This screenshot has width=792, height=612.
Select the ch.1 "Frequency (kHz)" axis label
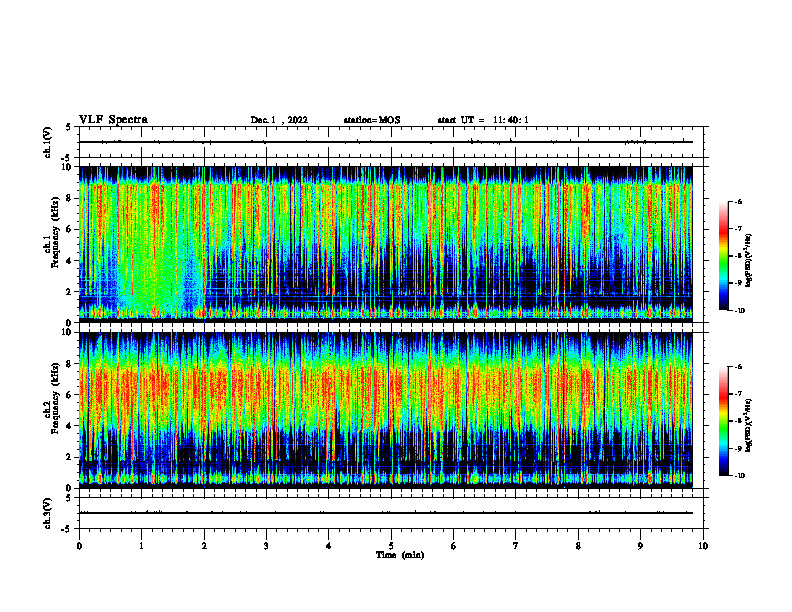pos(55,232)
